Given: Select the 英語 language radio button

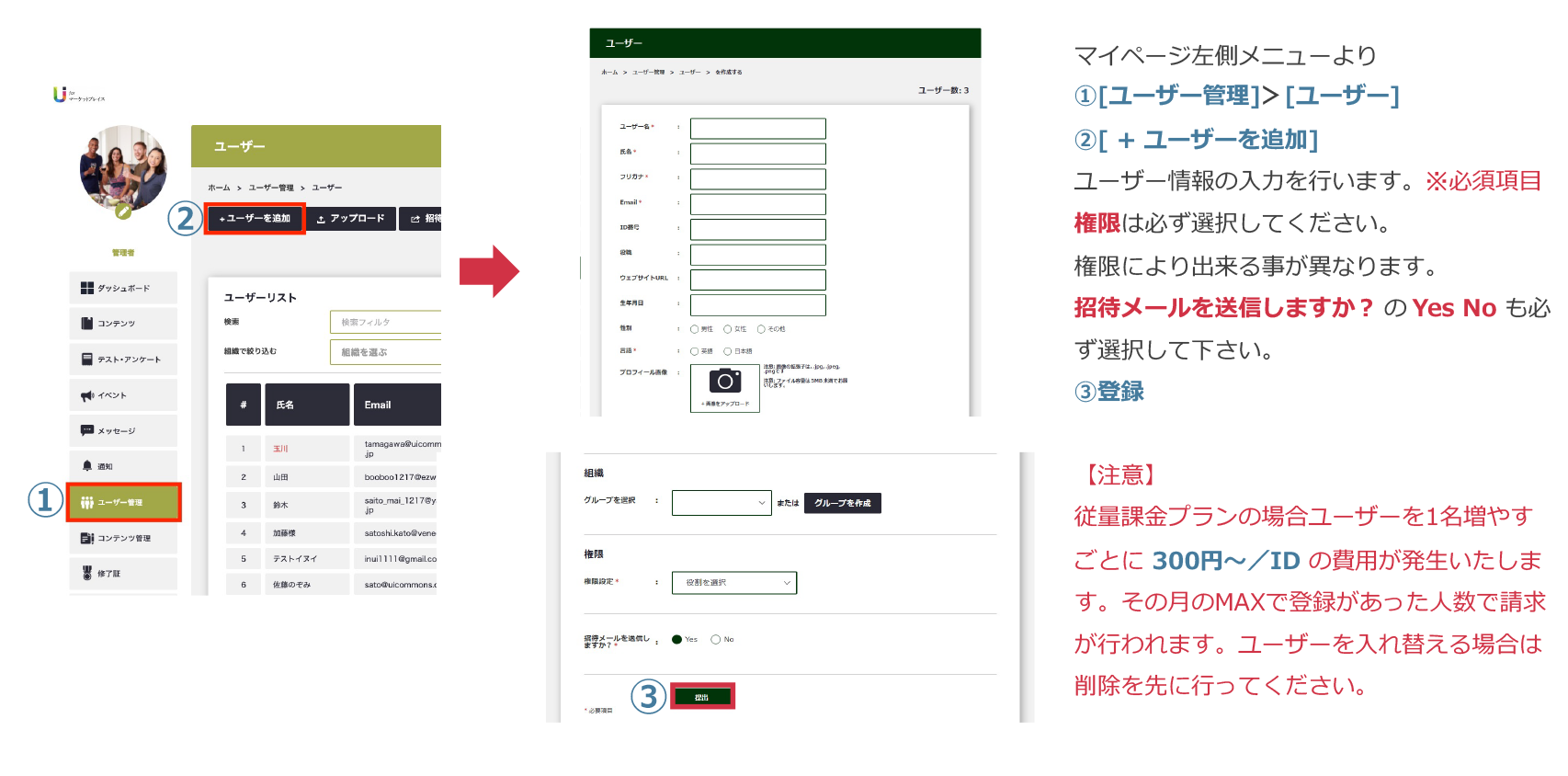Looking at the screenshot, I should tap(695, 351).
